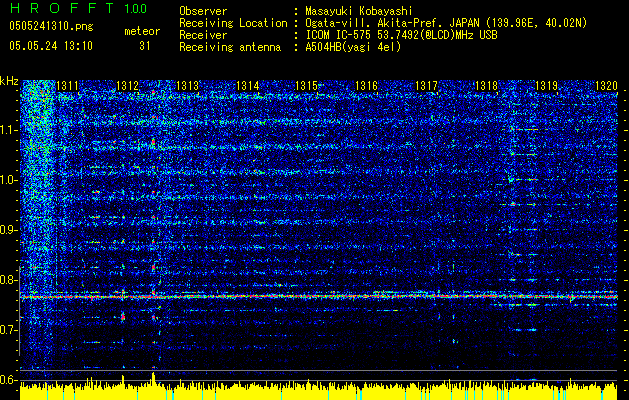Click the 1.0 frequency axis label
Screen dimensions: 629x400
(9, 180)
